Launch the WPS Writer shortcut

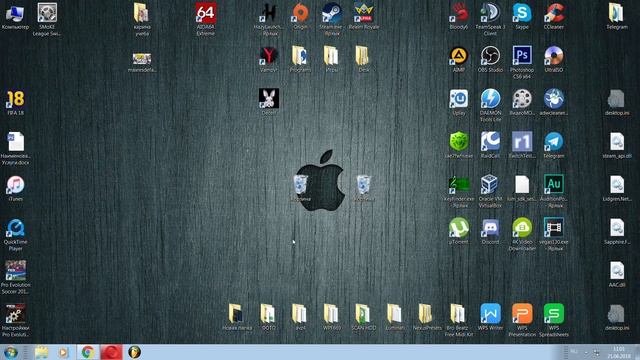pyautogui.click(x=490, y=314)
